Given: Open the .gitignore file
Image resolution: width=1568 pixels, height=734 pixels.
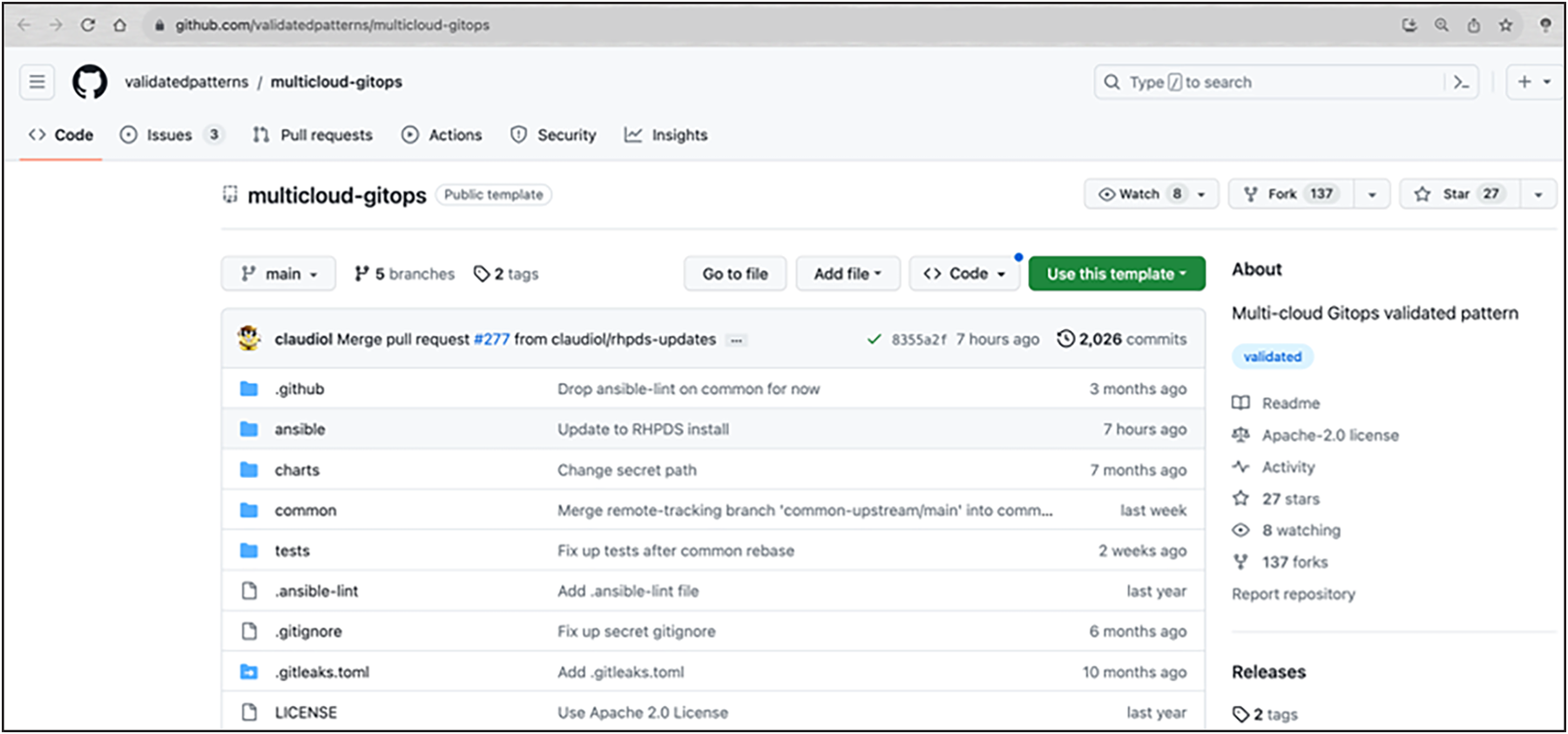Looking at the screenshot, I should tap(308, 631).
